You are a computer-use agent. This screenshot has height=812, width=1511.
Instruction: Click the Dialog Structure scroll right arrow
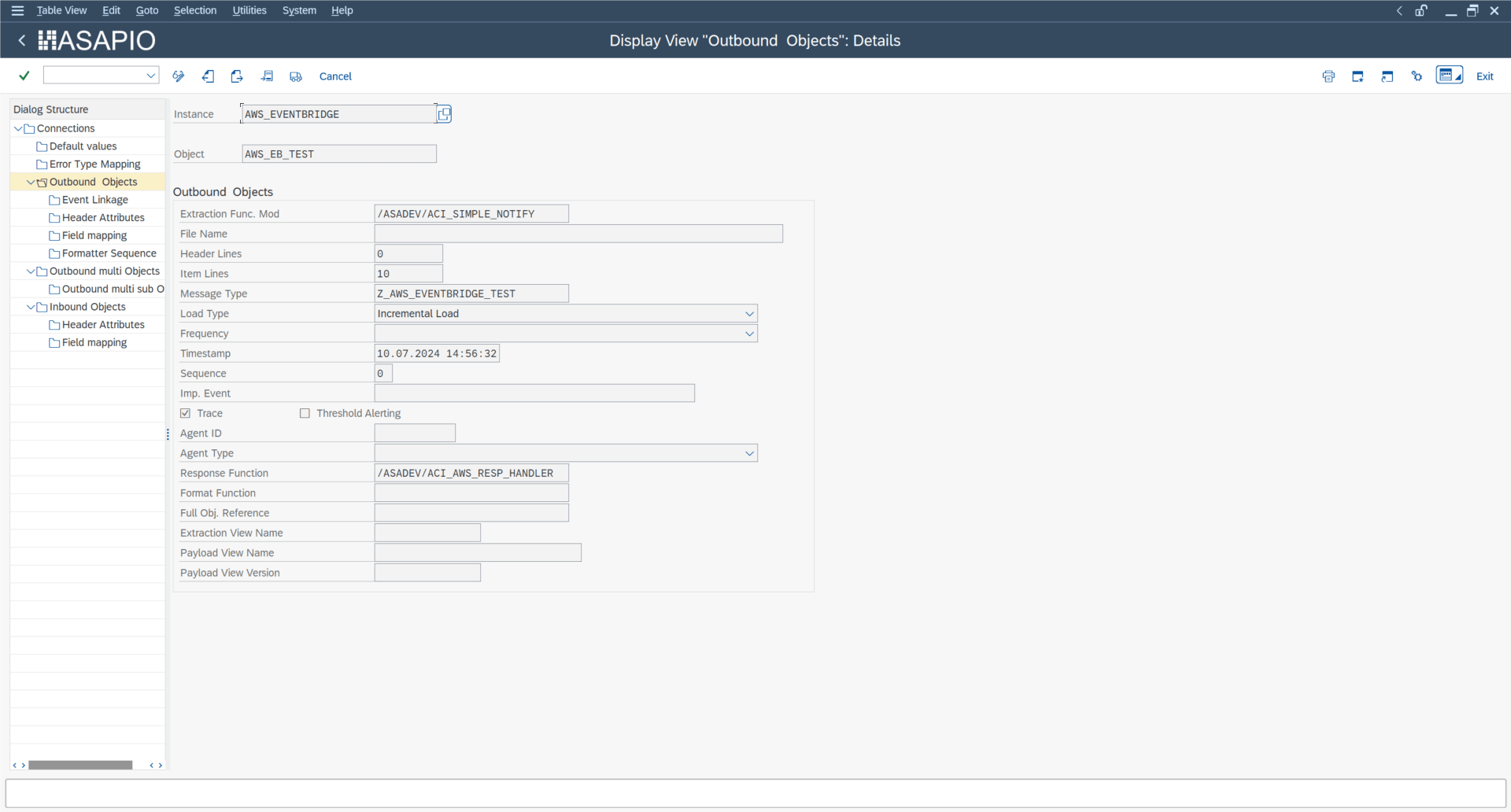(161, 765)
